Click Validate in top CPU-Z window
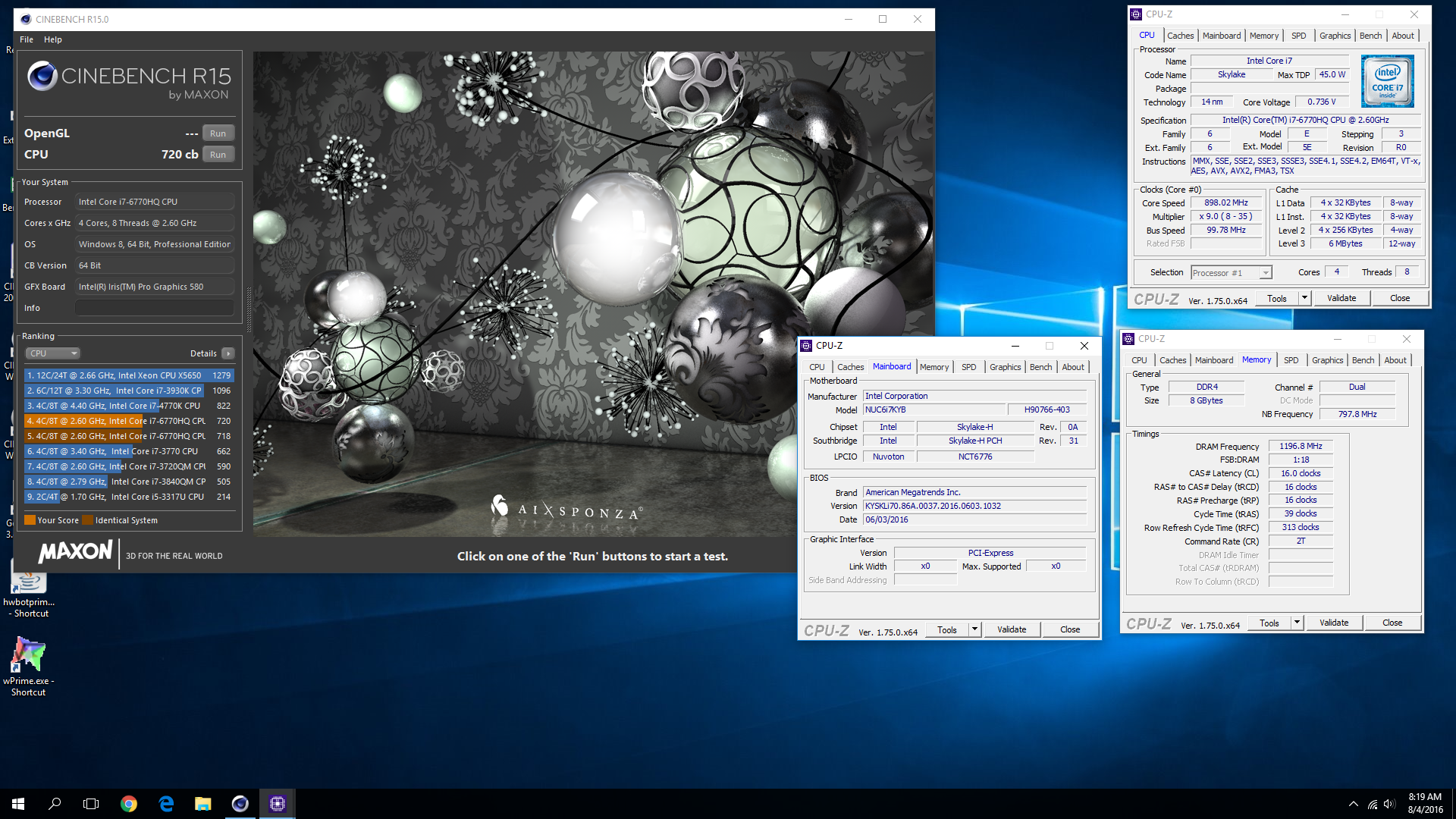 pos(1341,299)
